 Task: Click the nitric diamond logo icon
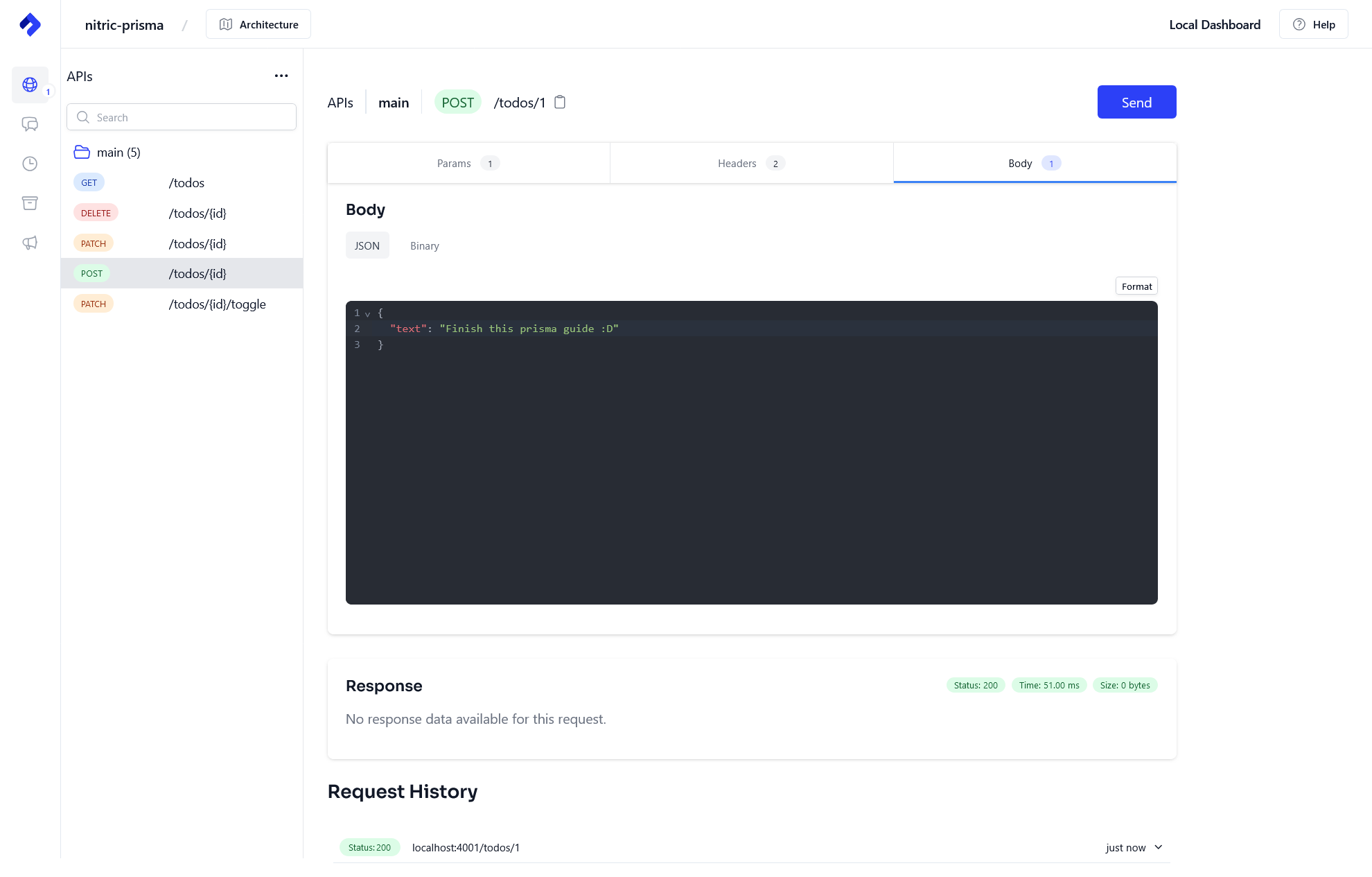(x=30, y=24)
